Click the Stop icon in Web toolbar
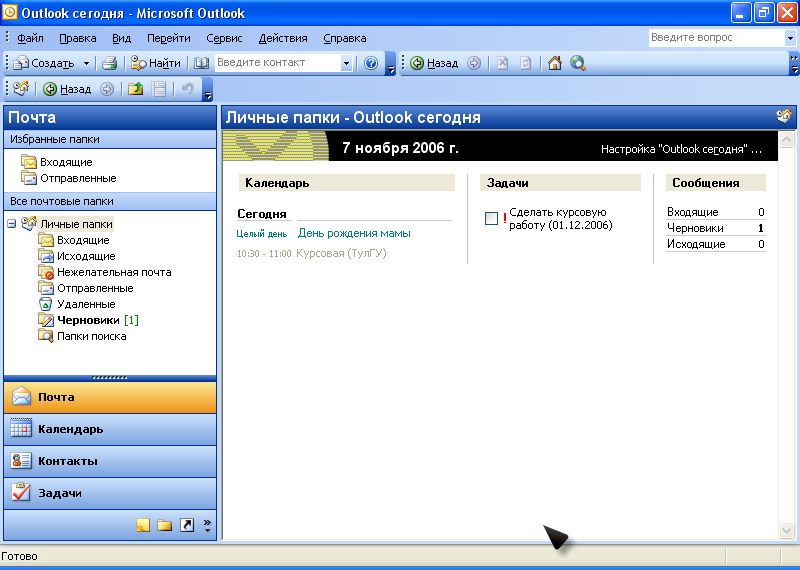Screen dimensions: 800x570 point(503,63)
